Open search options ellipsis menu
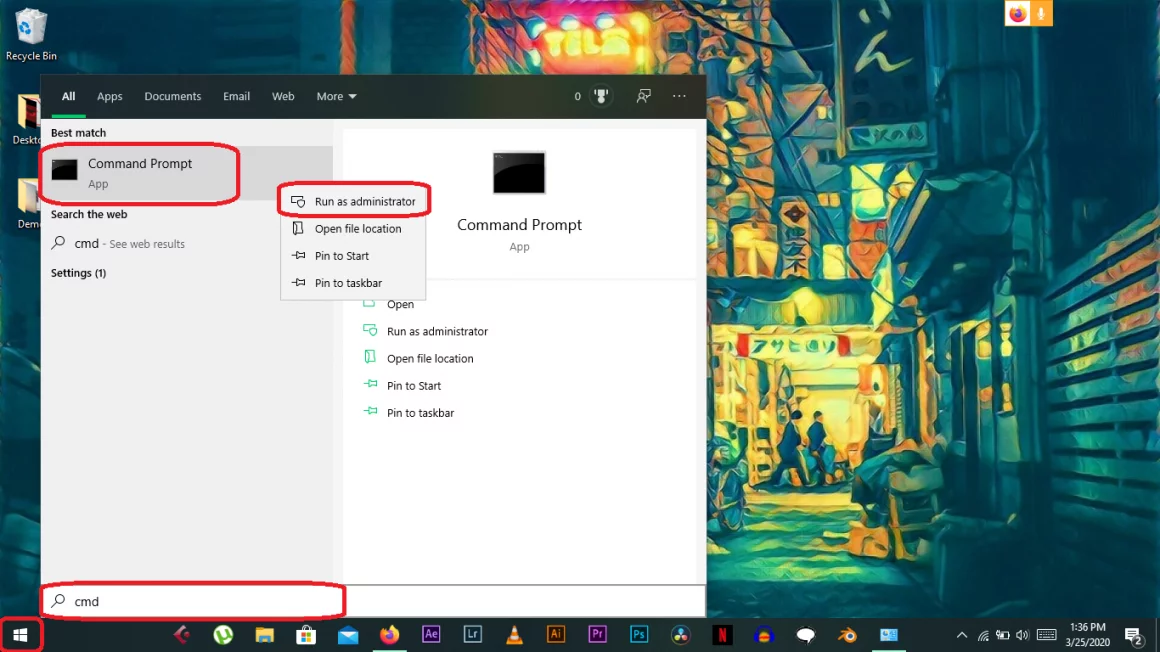Screen dimensions: 1160x652 [x=679, y=96]
